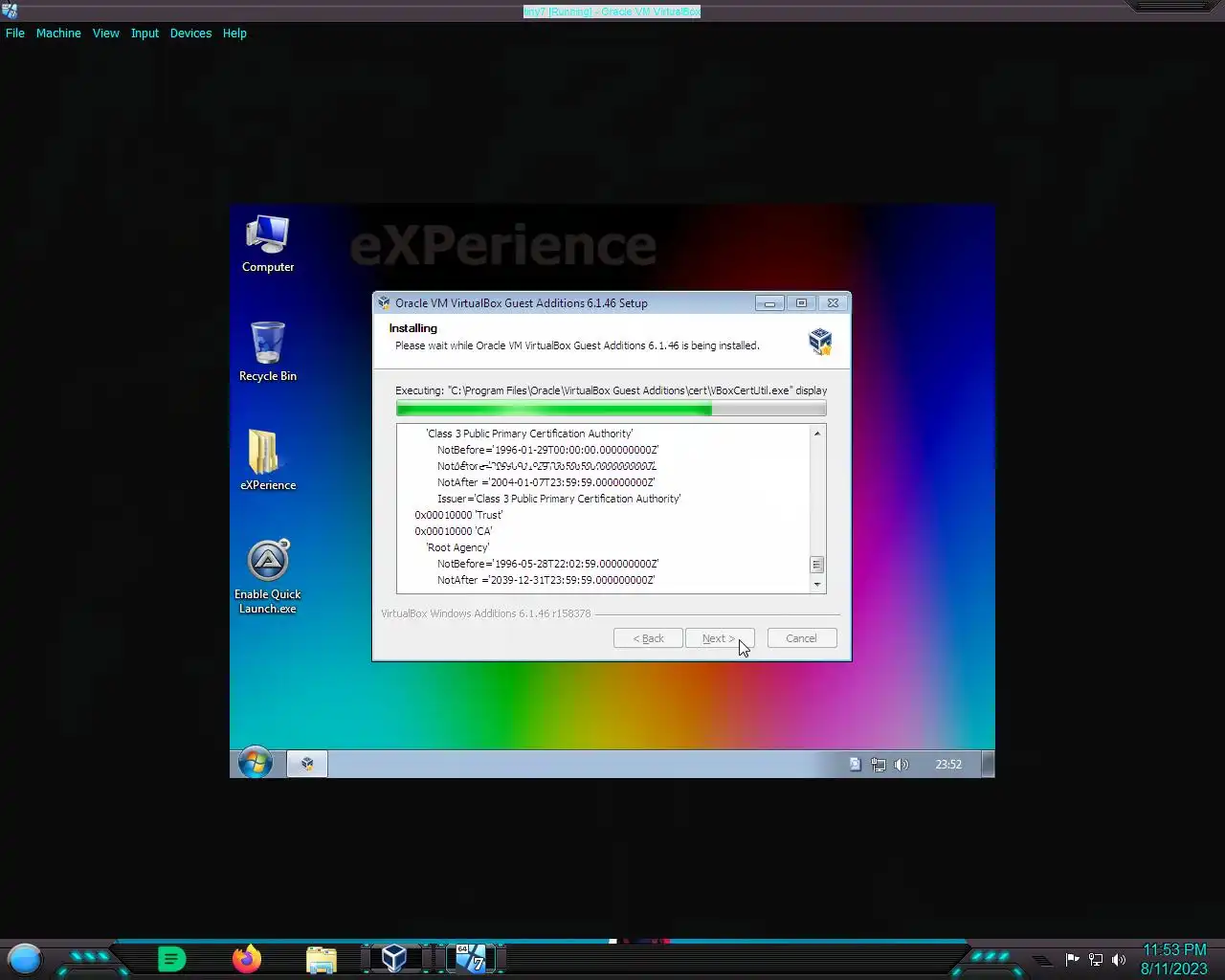Click the setup dialog title bar icon

(x=384, y=302)
